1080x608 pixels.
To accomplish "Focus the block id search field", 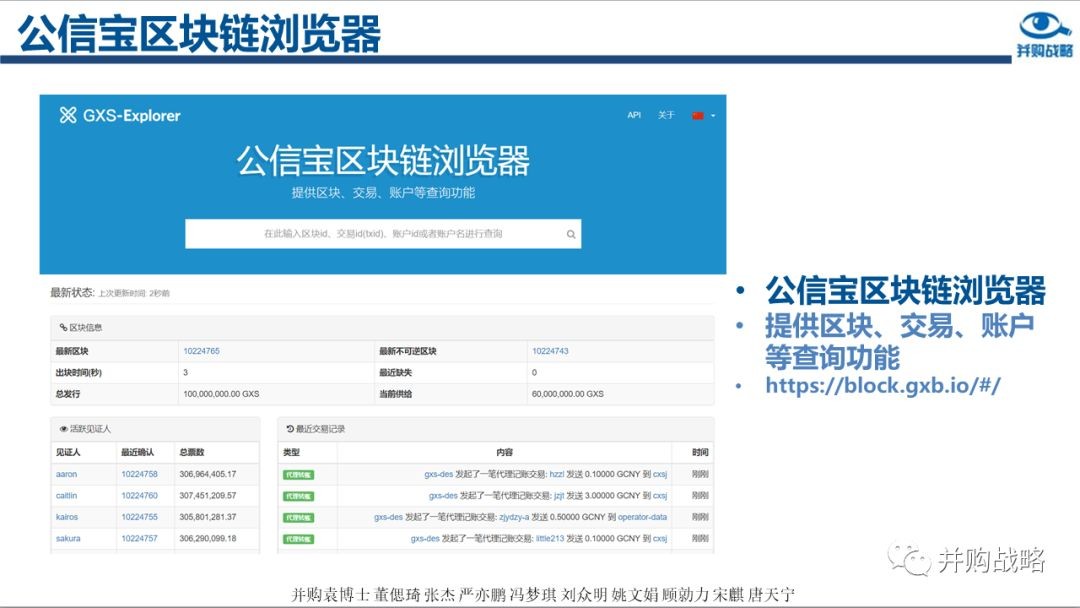I will pos(383,234).
